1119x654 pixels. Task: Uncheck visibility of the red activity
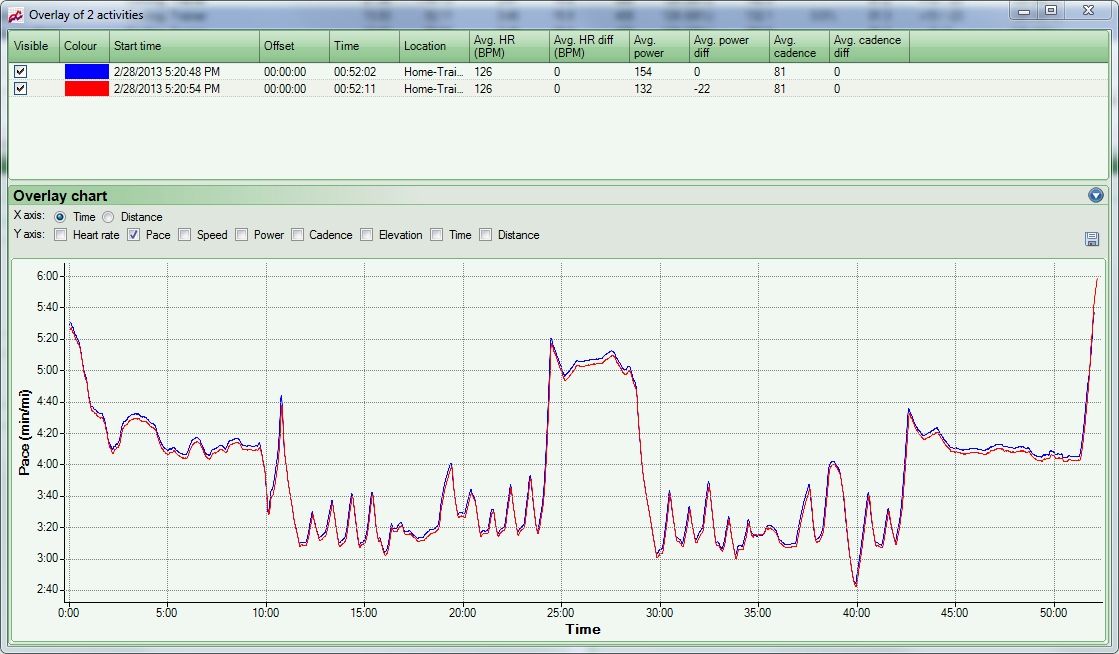tap(20, 89)
